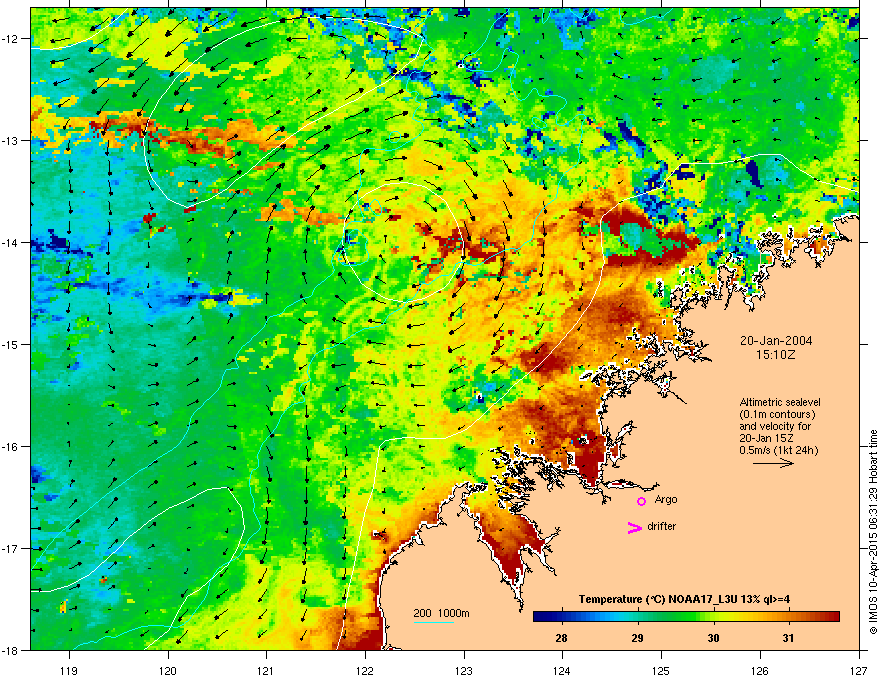Click the vertical IMOS copyright timestamp text
The width and height of the screenshot is (880, 680).
coord(873,532)
